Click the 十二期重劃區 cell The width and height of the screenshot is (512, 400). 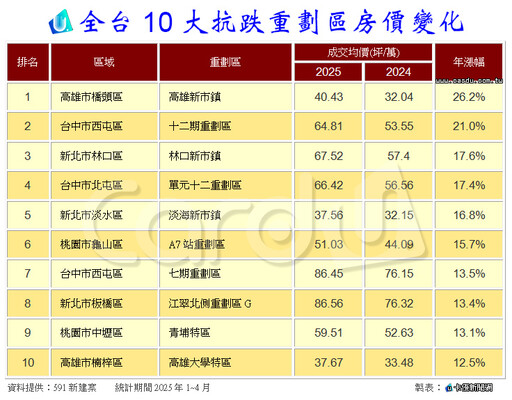[x=225, y=126]
